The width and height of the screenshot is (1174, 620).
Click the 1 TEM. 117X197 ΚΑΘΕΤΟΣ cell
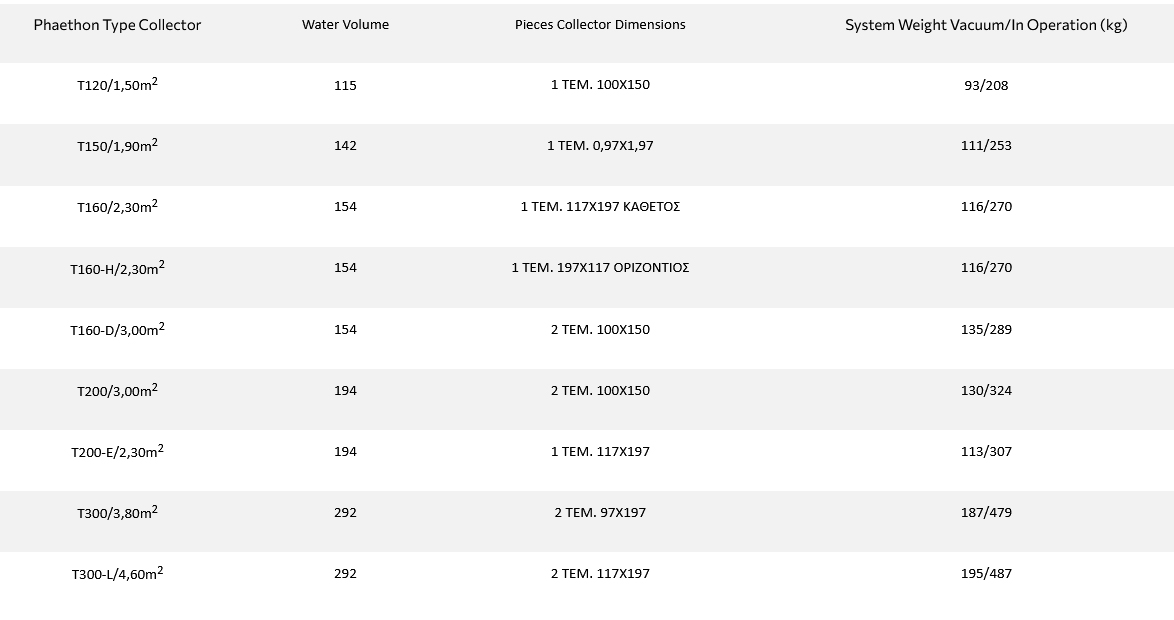coord(600,207)
